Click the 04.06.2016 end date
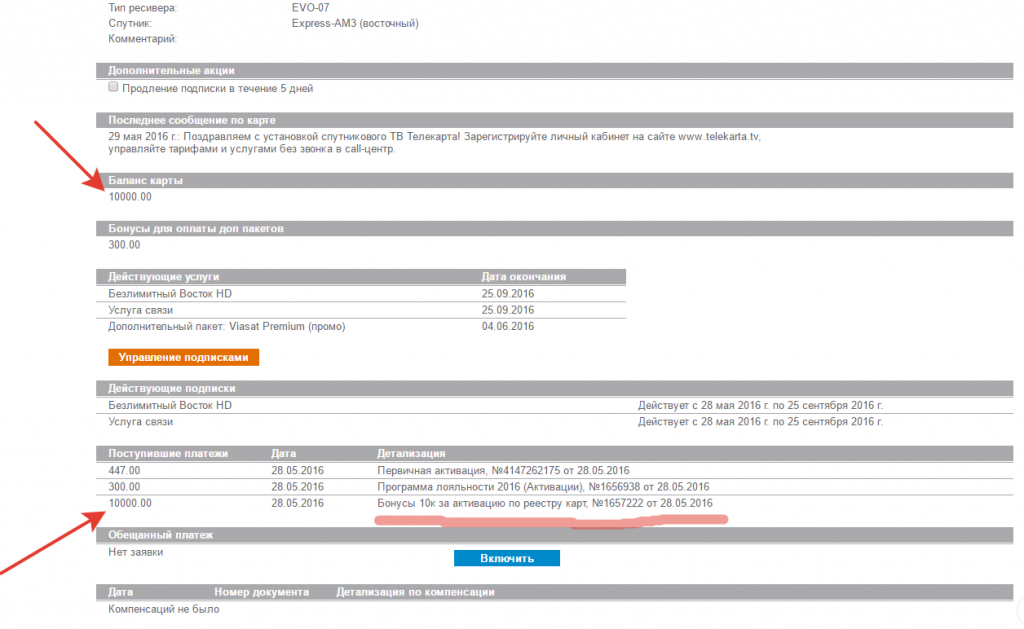 (508, 326)
